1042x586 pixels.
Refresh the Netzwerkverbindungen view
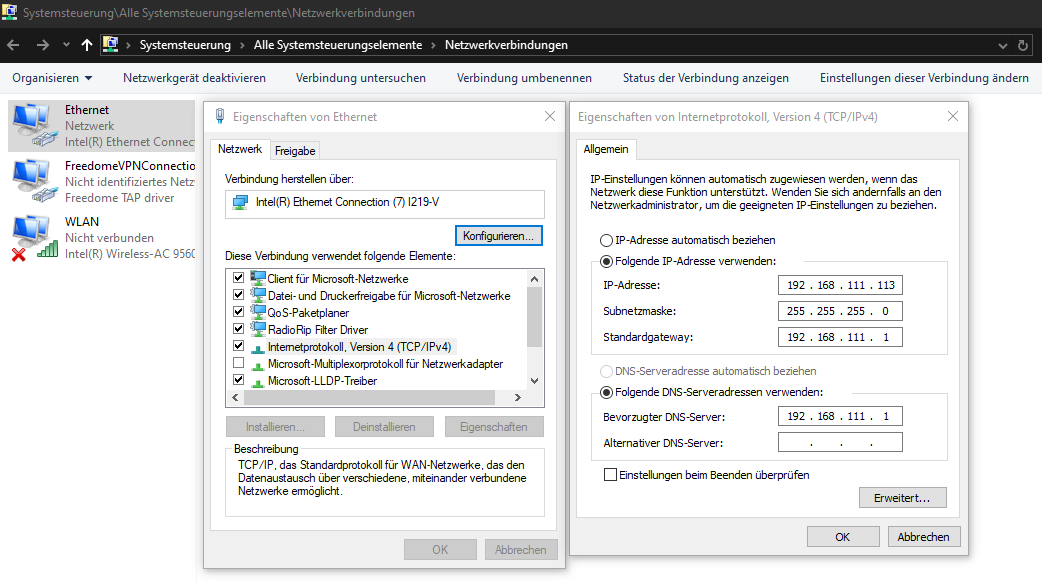point(1023,46)
